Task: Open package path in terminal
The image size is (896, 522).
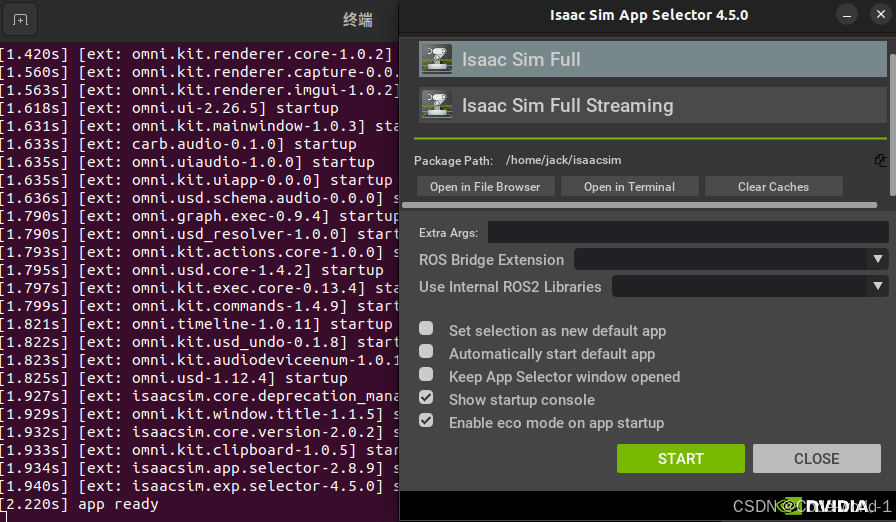Action: (x=629, y=187)
